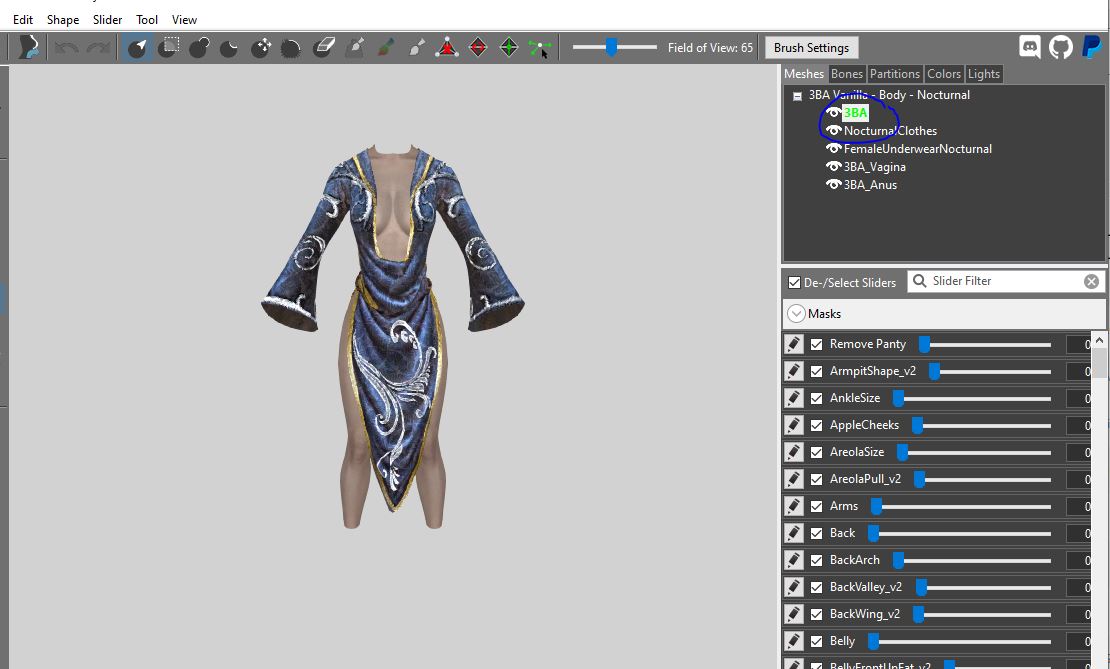Select the Move brush tool

click(261, 47)
